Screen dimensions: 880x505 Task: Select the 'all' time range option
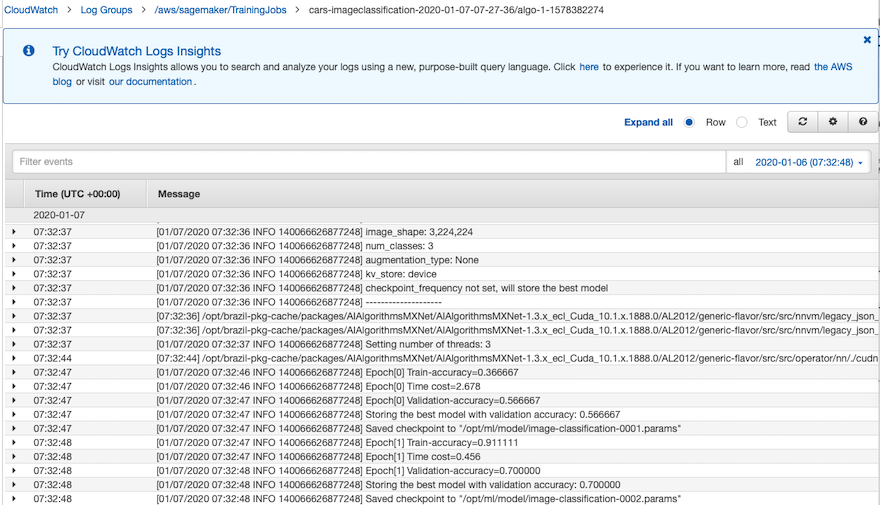coord(738,162)
